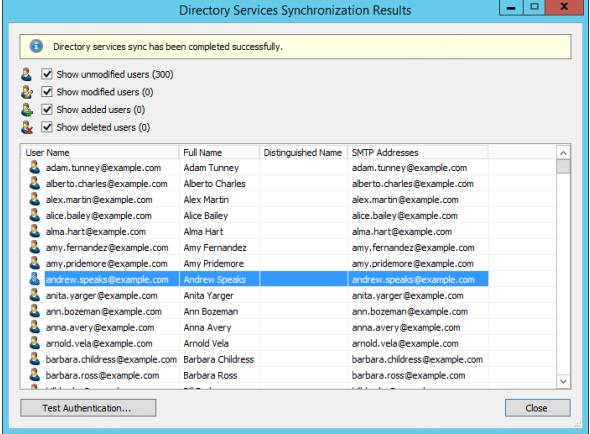Click the modified users pencil icon
Image resolution: width=590 pixels, height=434 pixels.
coord(27,92)
